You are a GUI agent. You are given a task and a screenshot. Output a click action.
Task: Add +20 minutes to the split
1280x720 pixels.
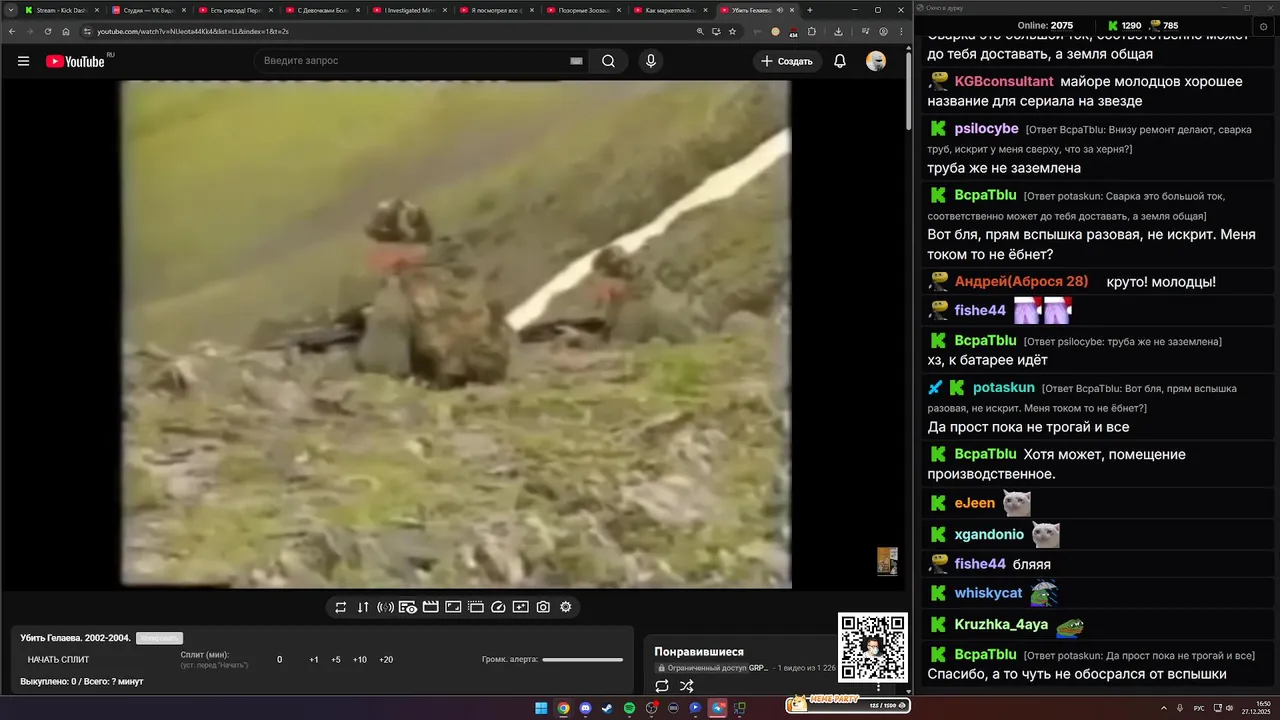[x=386, y=660]
